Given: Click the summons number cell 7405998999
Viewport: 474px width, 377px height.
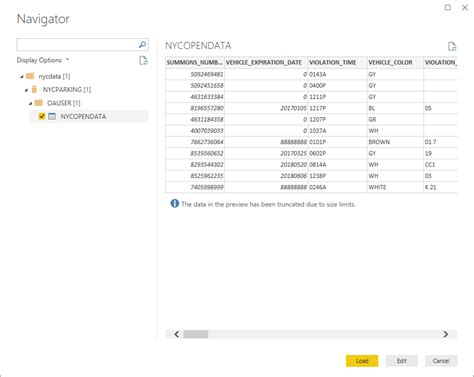Looking at the screenshot, I should pyautogui.click(x=195, y=187).
